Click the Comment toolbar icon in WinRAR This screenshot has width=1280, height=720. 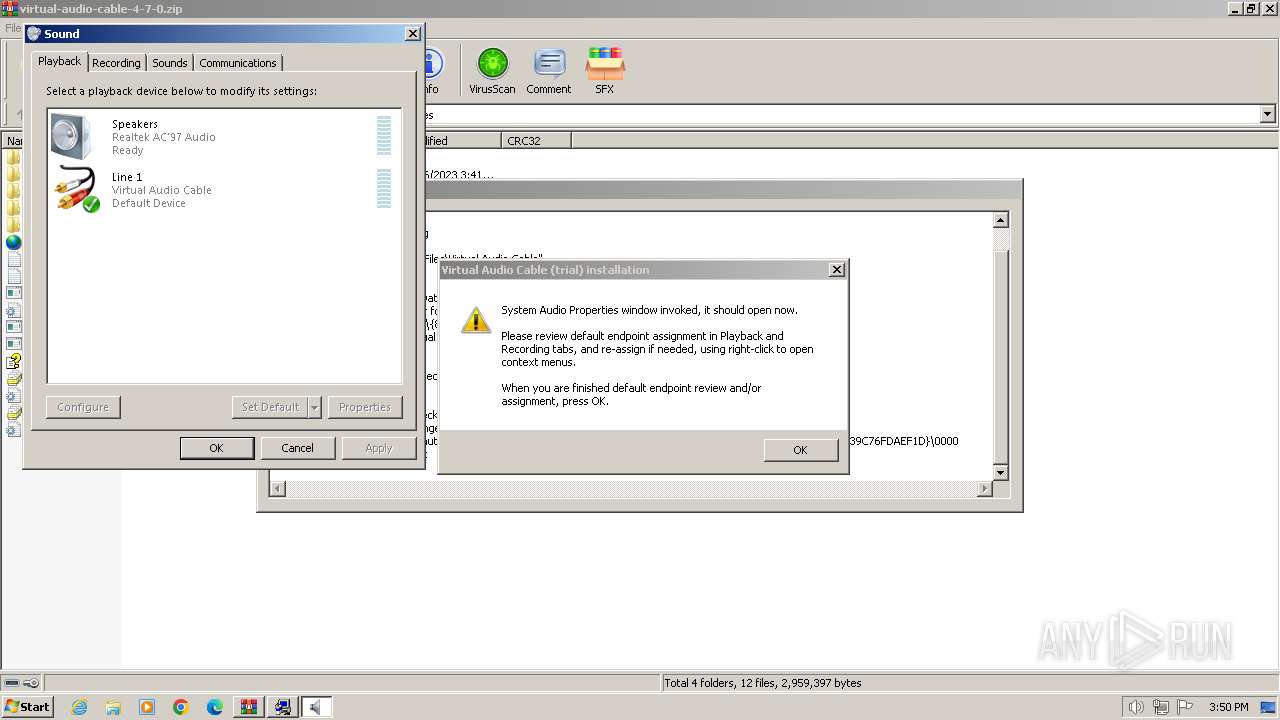[549, 71]
